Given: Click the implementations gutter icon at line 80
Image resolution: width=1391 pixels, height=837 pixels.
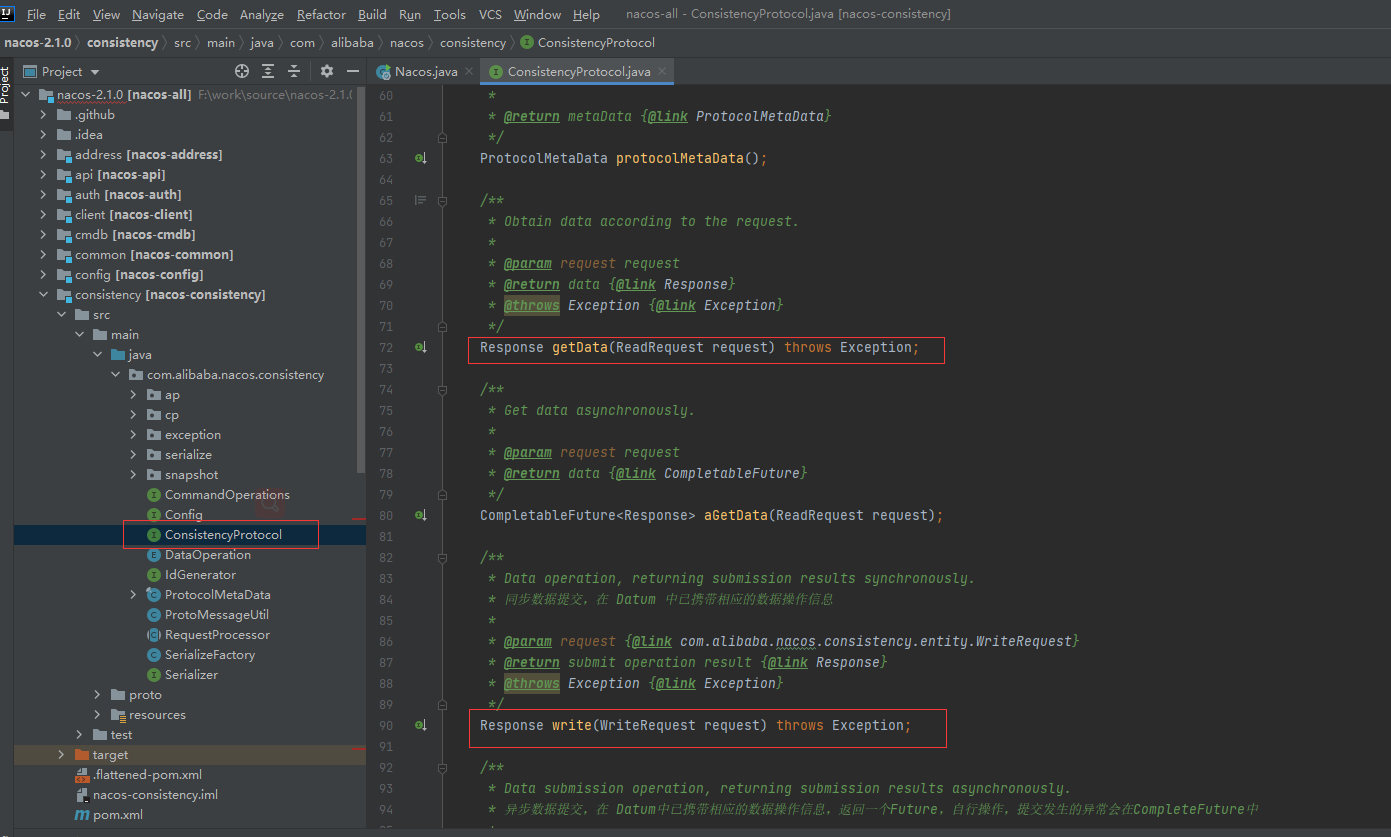Looking at the screenshot, I should [x=421, y=515].
